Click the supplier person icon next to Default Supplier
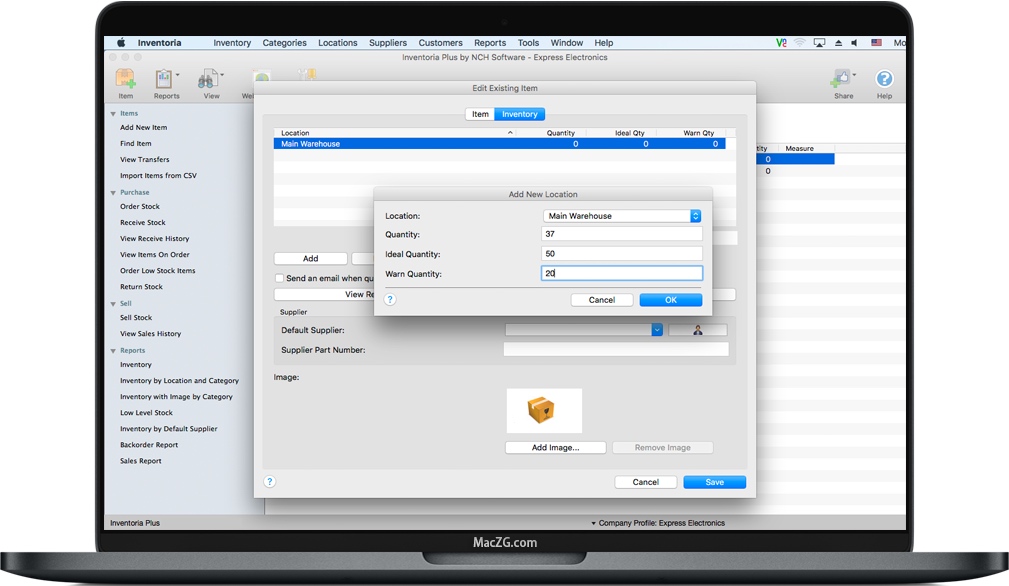 [696, 329]
